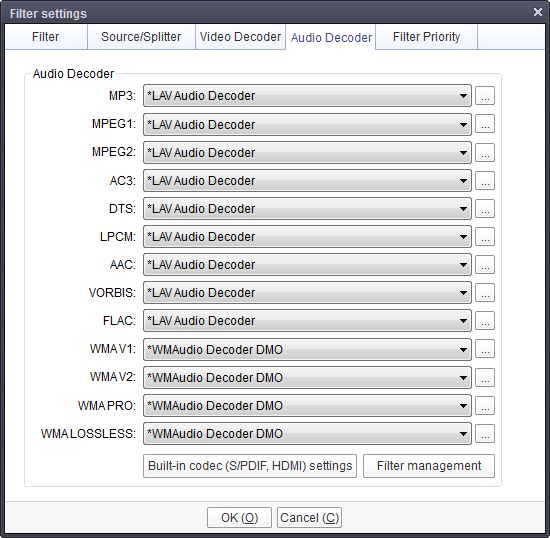Expand the DTS decoder dropdown
The height and width of the screenshot is (538, 550).
tap(307, 208)
